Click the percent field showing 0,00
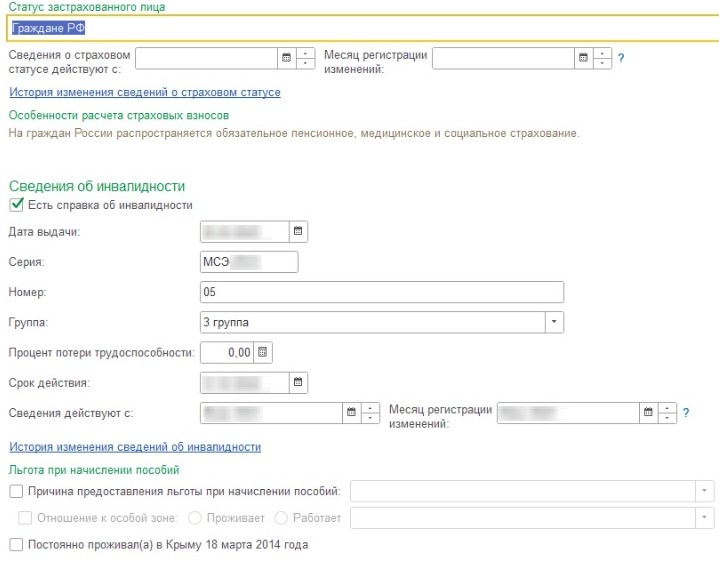 227,352
